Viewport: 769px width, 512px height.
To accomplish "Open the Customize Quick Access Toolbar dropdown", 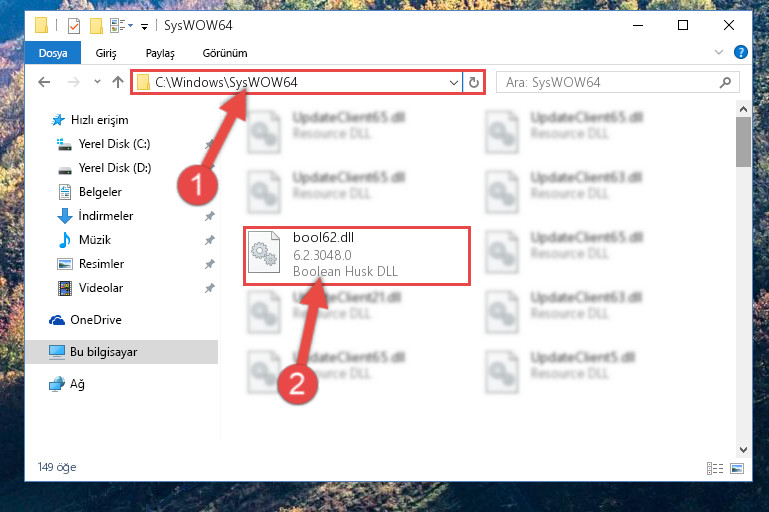I will pyautogui.click(x=144, y=26).
